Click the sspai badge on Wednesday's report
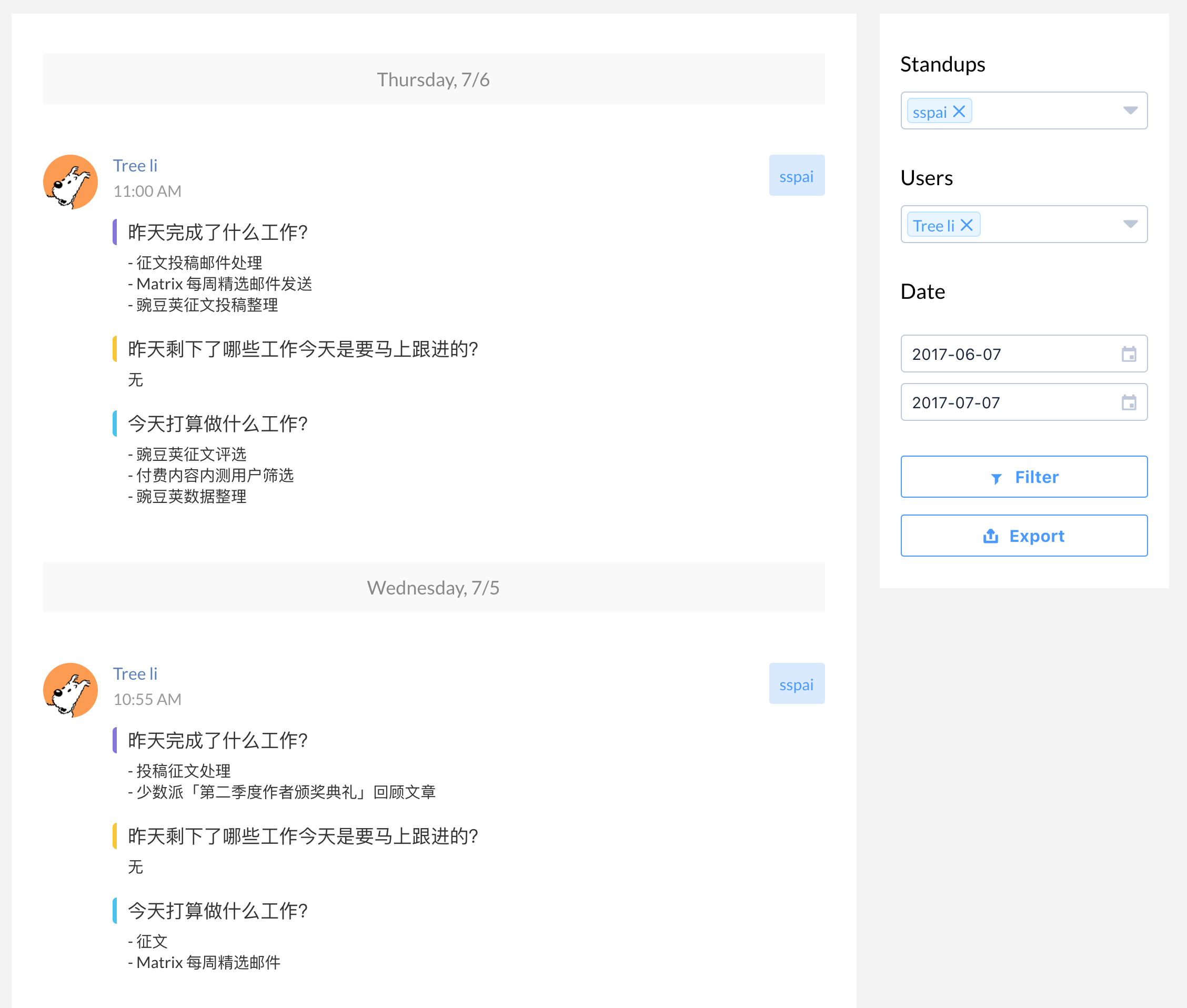1187x1008 pixels. tap(796, 683)
